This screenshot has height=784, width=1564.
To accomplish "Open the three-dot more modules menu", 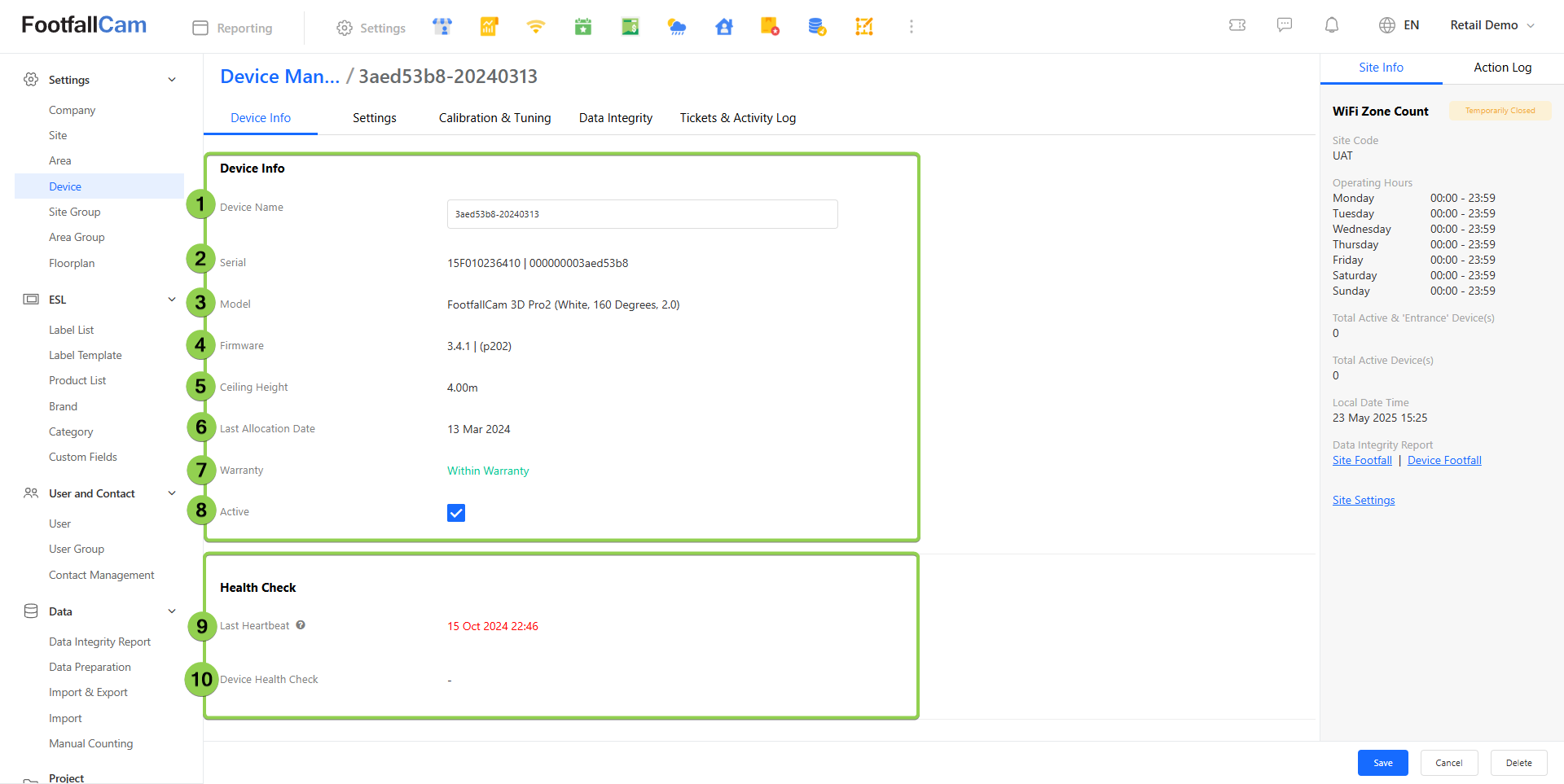I will [912, 27].
